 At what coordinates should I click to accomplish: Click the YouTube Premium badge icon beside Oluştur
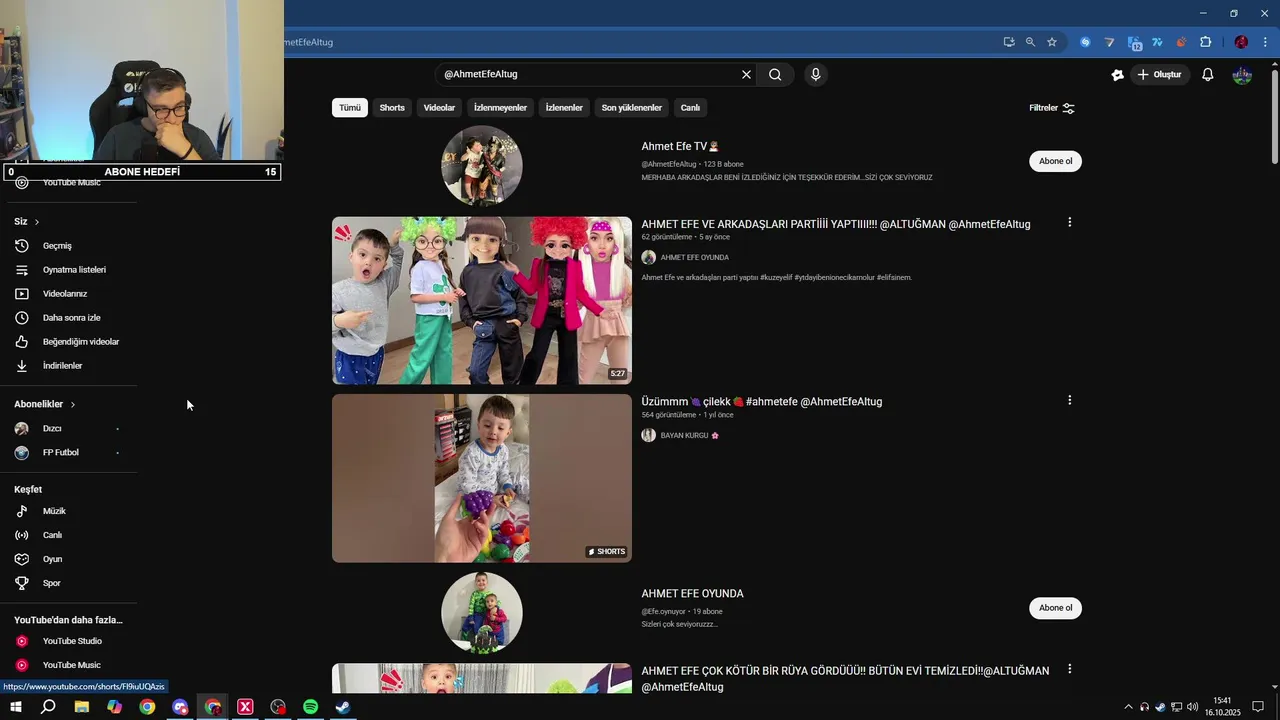pos(1118,75)
